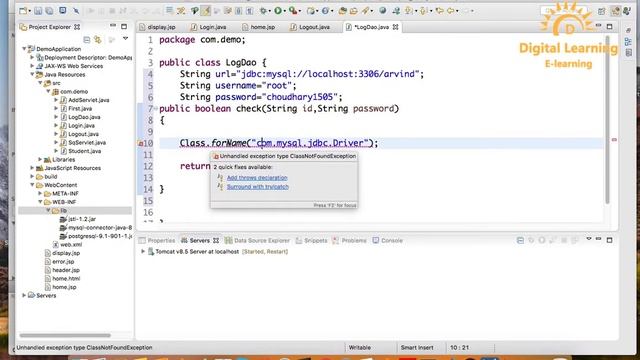This screenshot has height=360, width=640.
Task: Select AddServlet.java in Project Explorer
Action: click(89, 100)
